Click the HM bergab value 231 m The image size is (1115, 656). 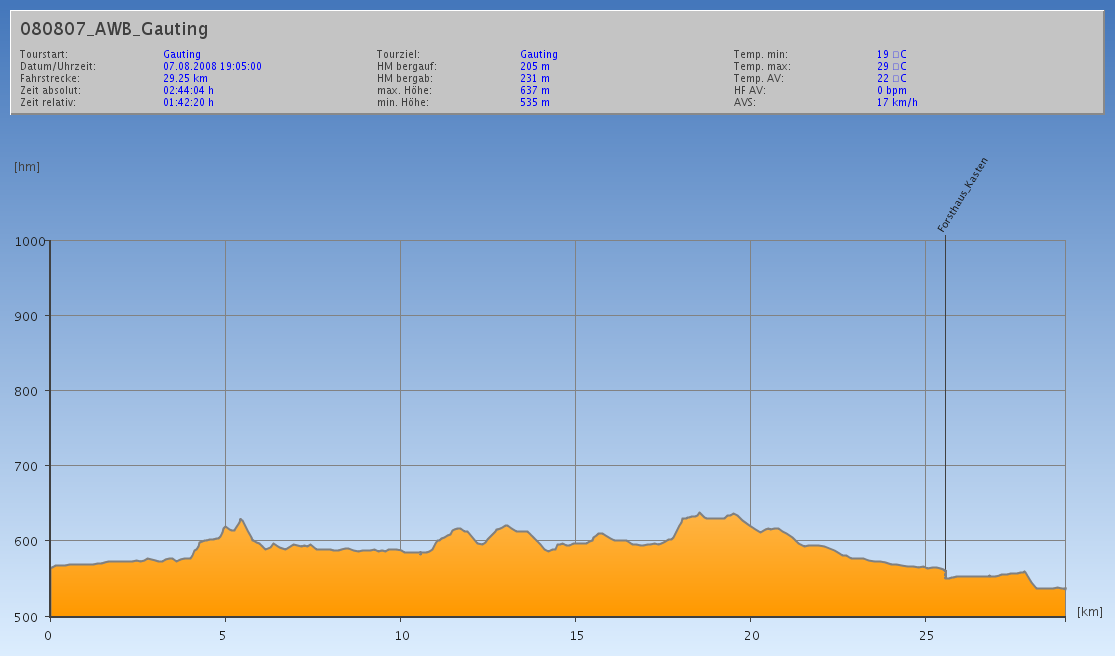(535, 78)
